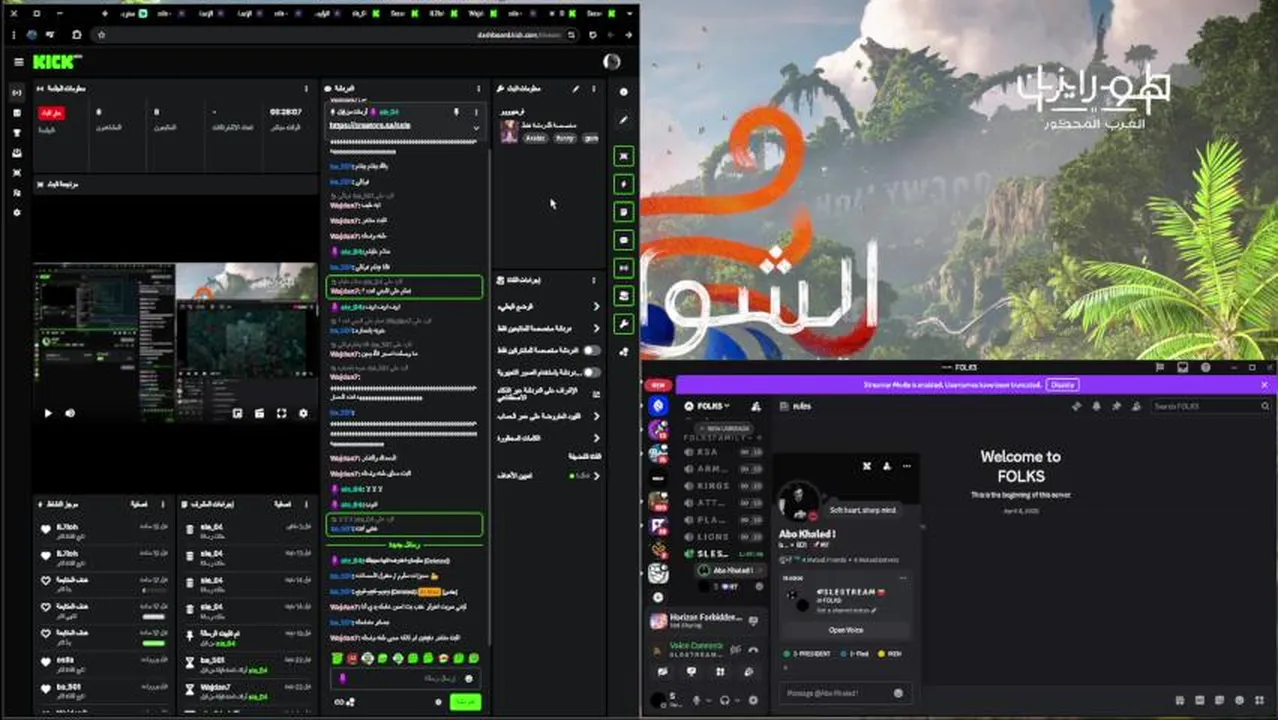Open the trophy icon in Kick sidebar
This screenshot has height=720, width=1278.
click(16, 133)
